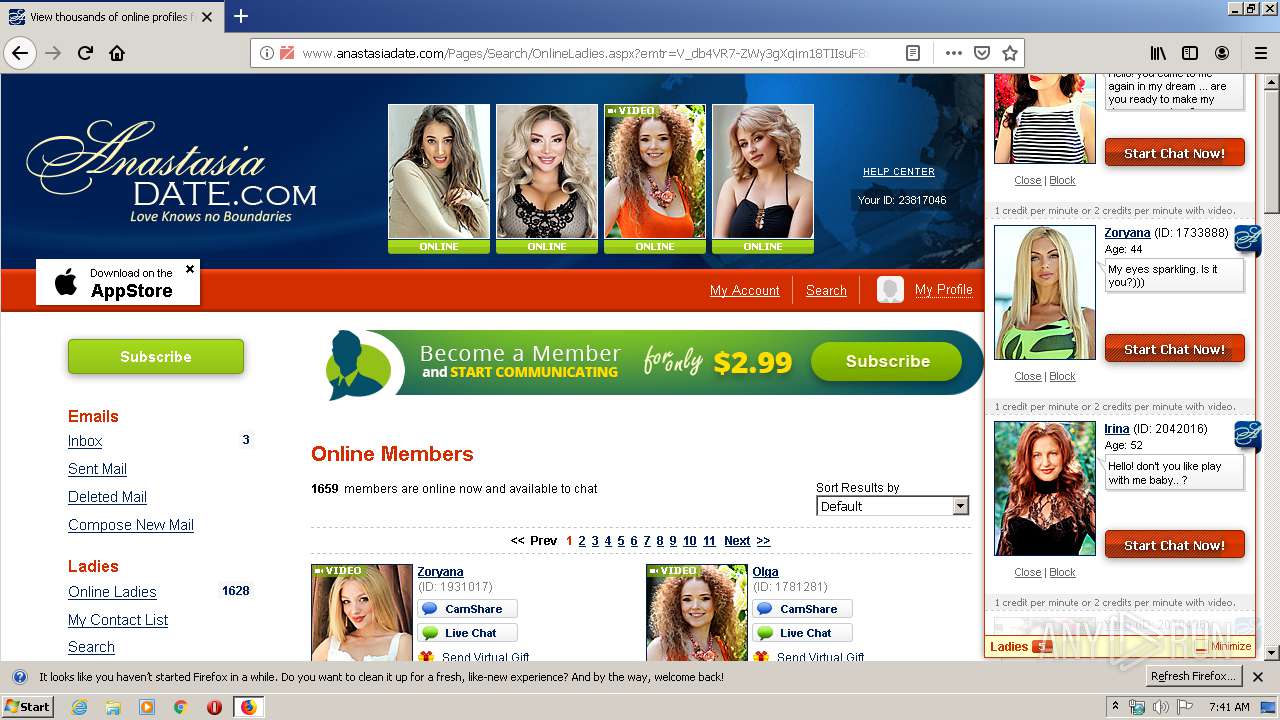Open the Firefox hamburger menu
Image resolution: width=1280 pixels, height=720 pixels.
point(1260,53)
